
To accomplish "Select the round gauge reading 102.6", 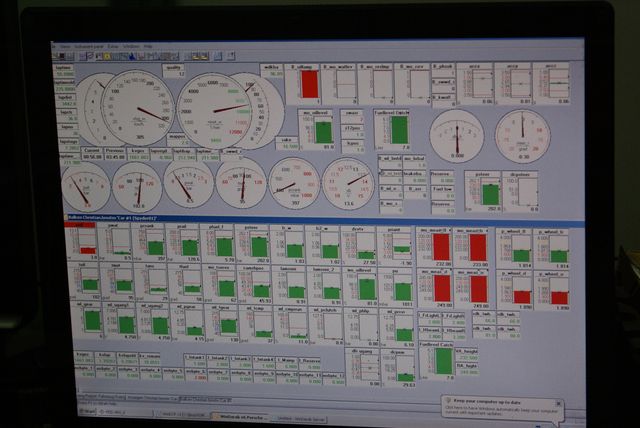I will (137, 186).
